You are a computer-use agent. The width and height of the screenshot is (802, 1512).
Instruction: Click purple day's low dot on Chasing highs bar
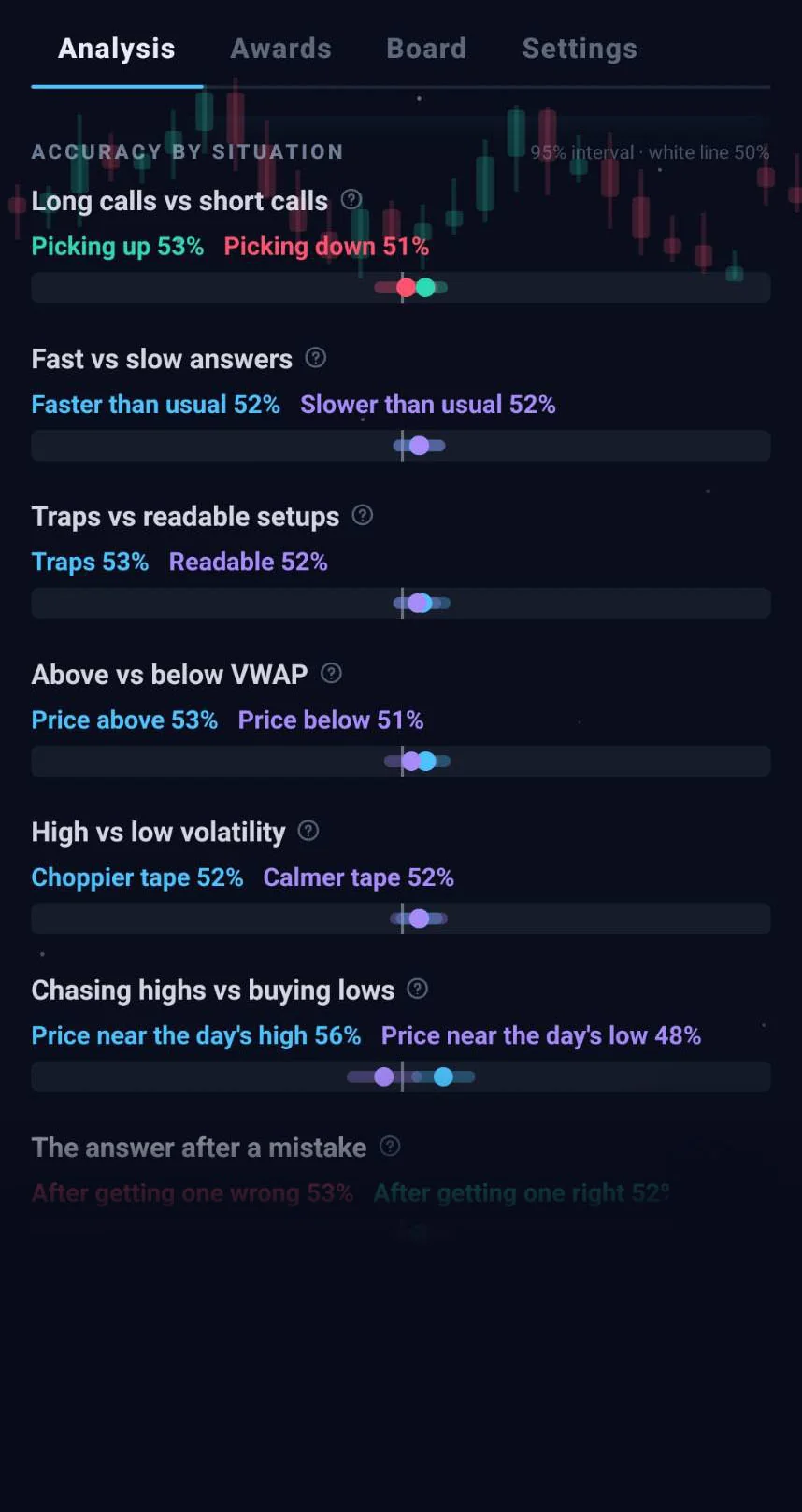[383, 1077]
